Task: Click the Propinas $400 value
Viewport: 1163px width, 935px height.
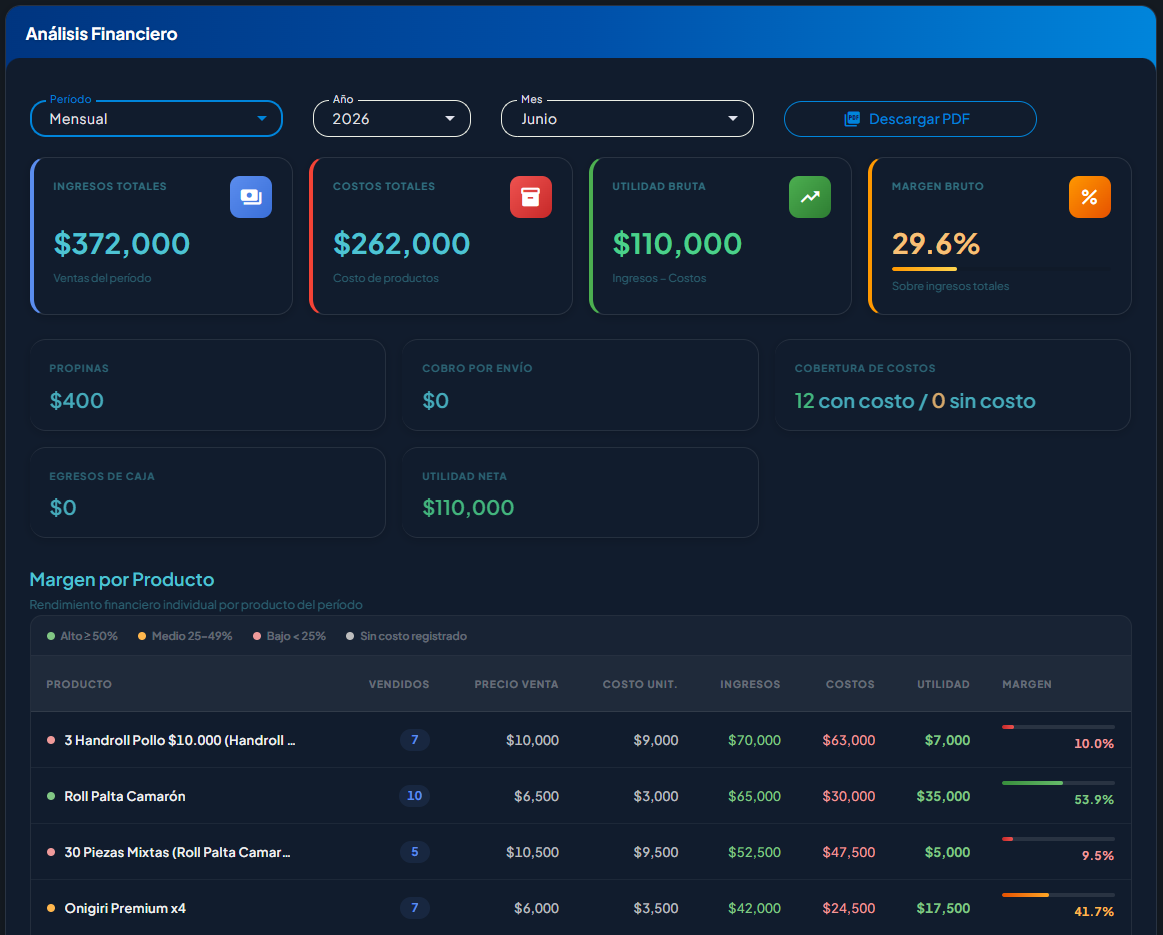Action: (76, 401)
